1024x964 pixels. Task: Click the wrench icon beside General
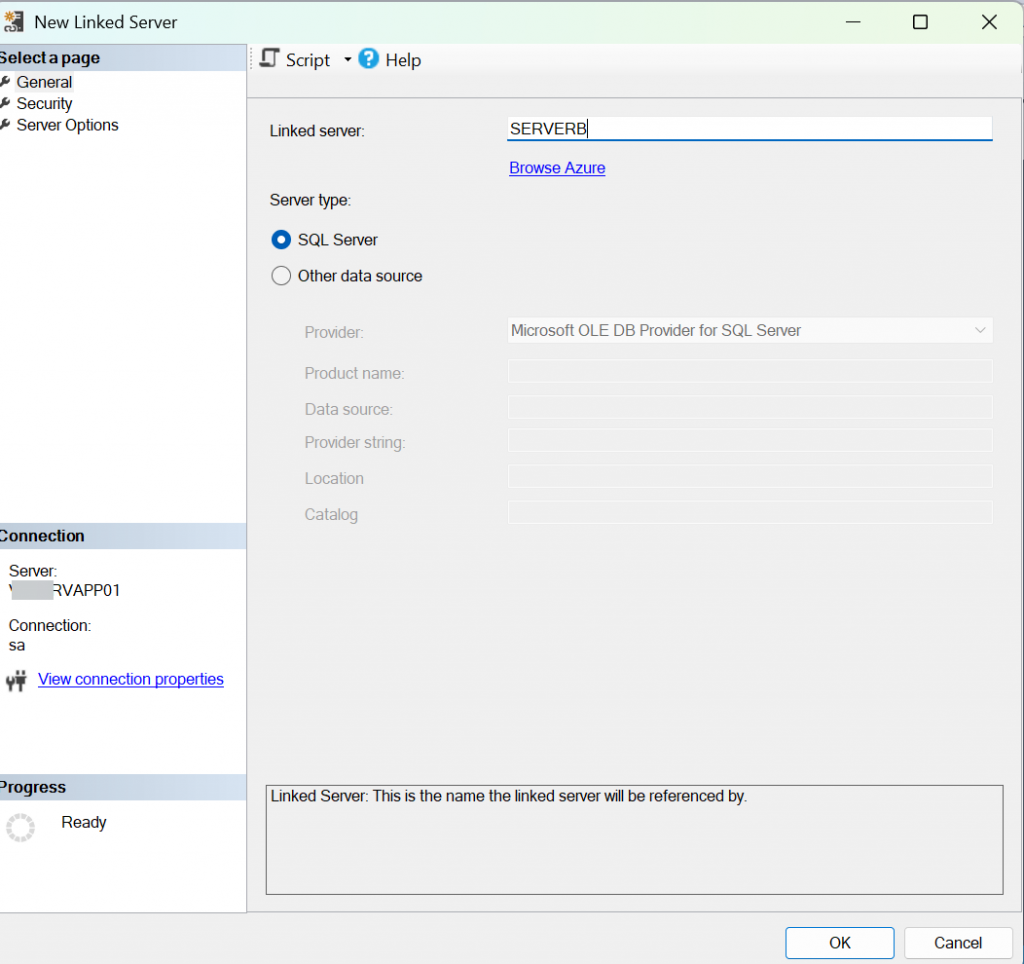click(6, 82)
